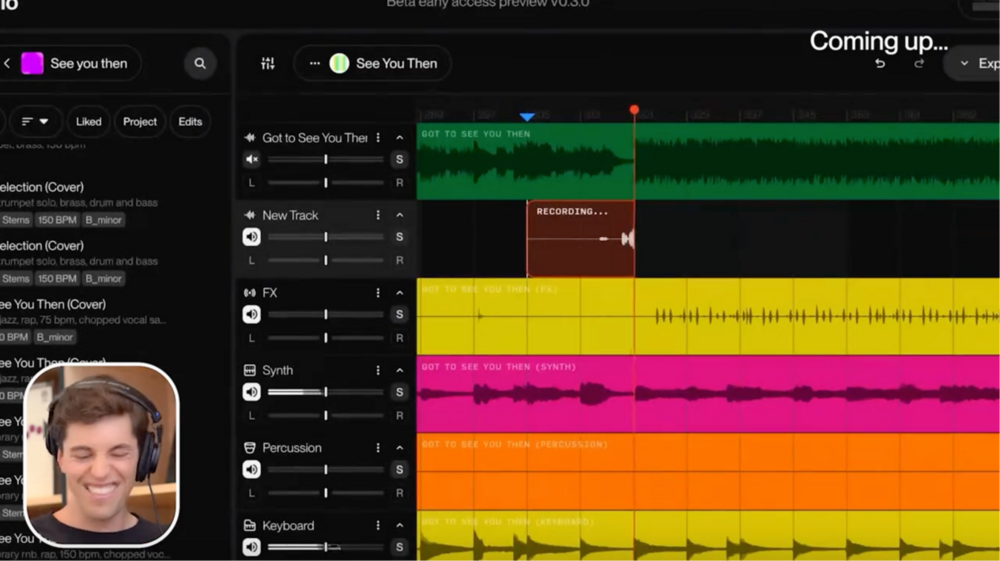Unmute the Got to See You Then track
1000x561 pixels.
click(x=252, y=160)
